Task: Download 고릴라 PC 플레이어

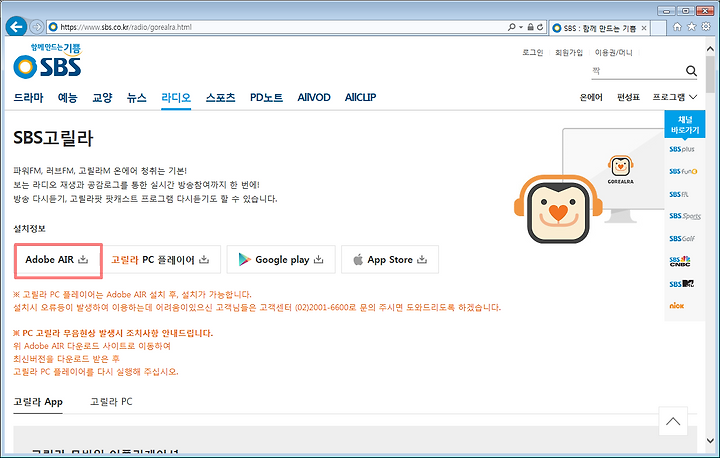Action: [x=160, y=260]
